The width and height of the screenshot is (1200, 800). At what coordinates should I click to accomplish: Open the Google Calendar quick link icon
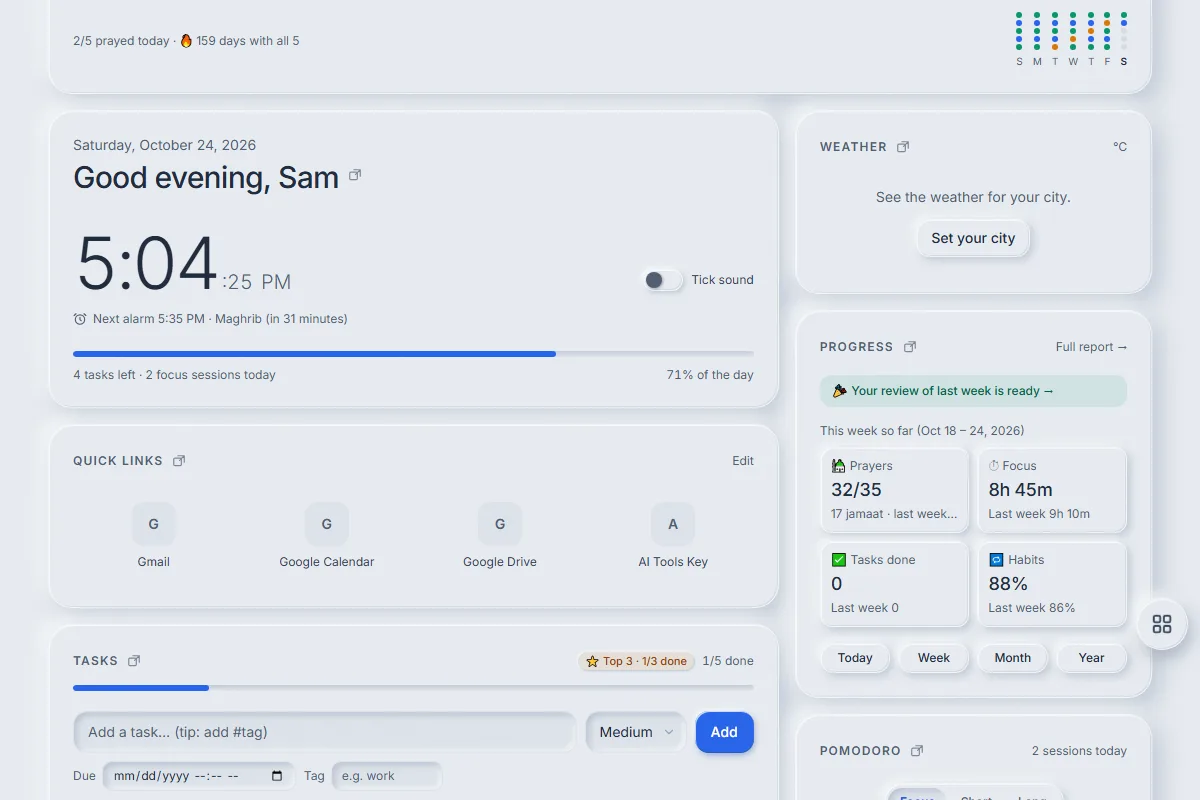pyautogui.click(x=327, y=524)
